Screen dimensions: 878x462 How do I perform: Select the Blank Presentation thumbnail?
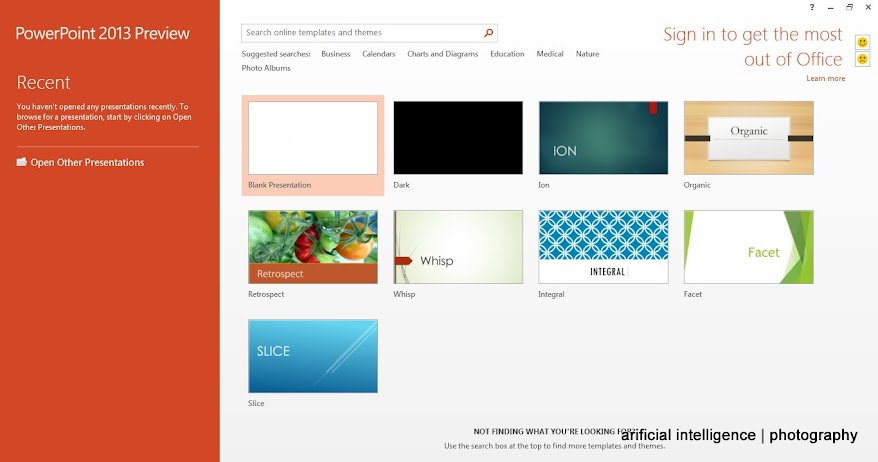tap(313, 138)
